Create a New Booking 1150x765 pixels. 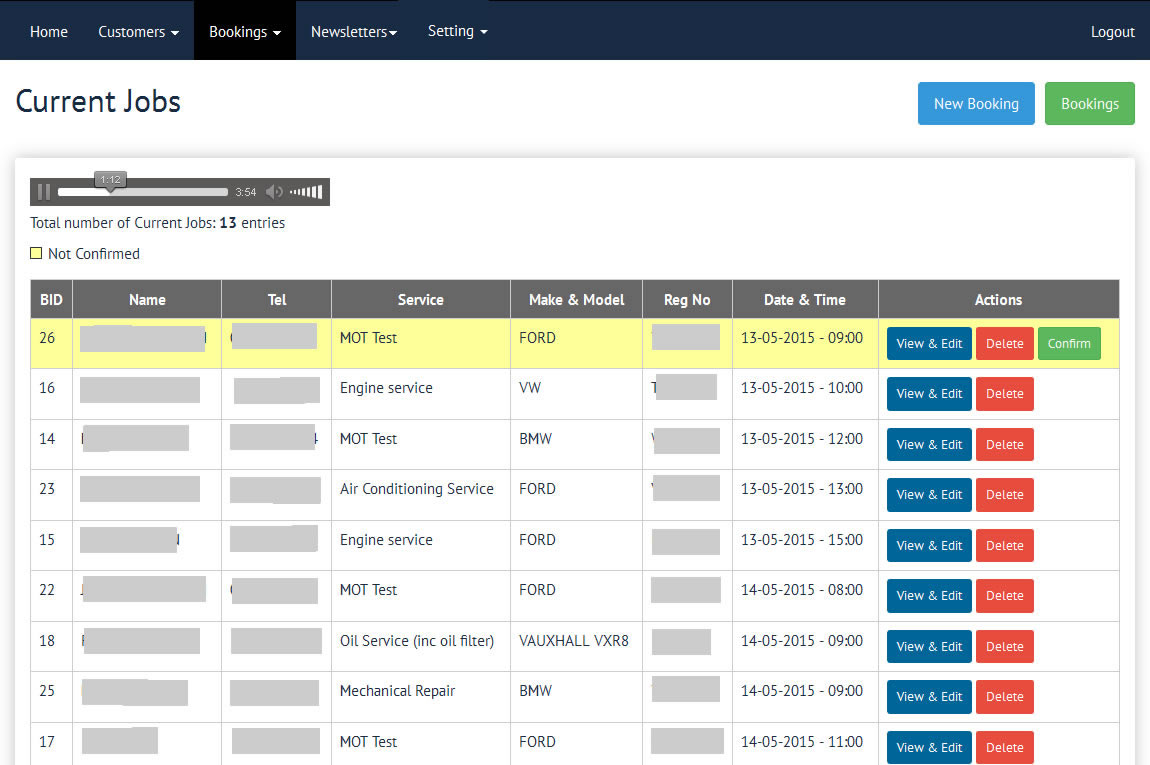tap(976, 104)
